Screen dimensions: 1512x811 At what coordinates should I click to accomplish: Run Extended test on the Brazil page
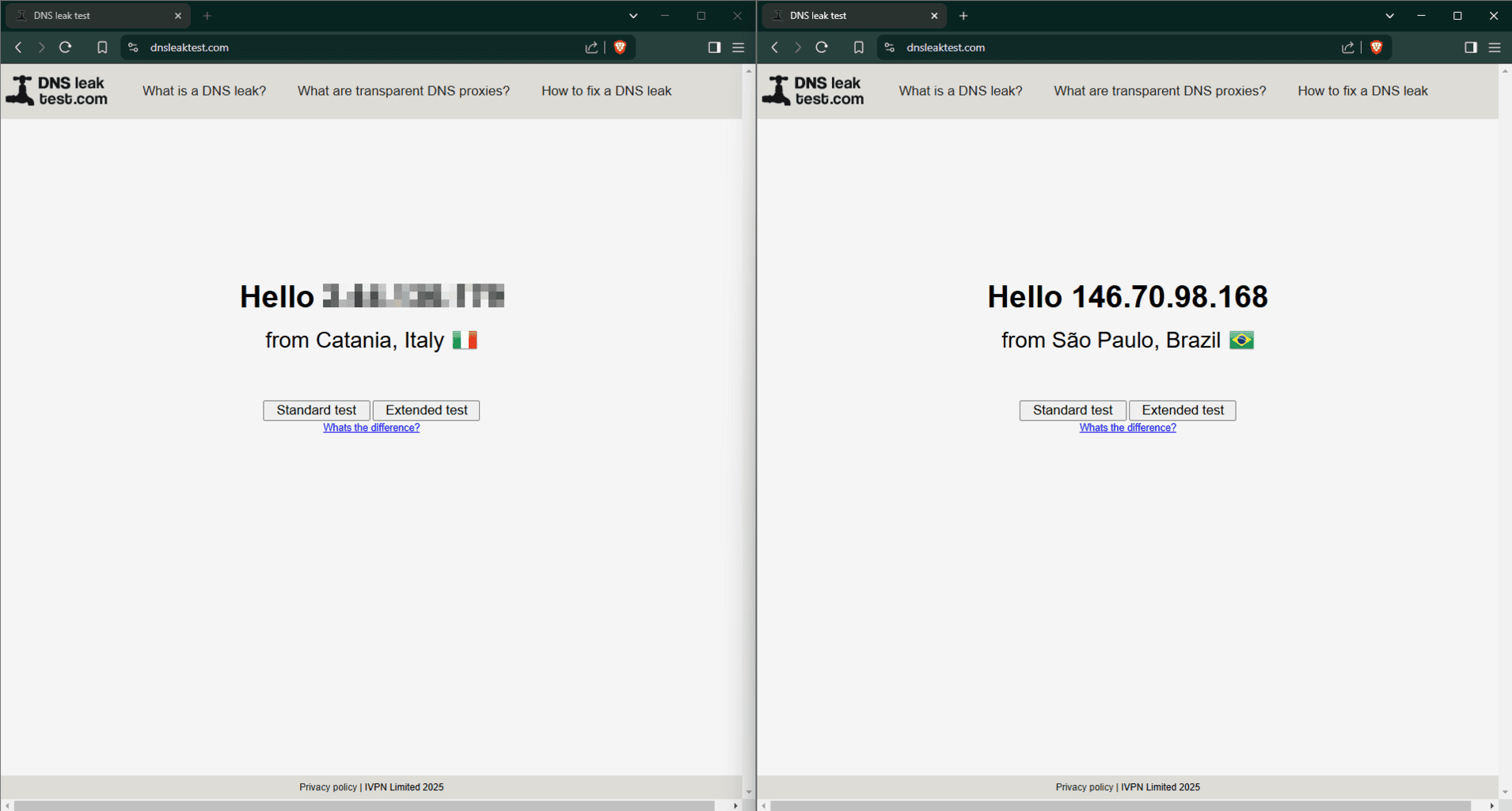[1182, 410]
